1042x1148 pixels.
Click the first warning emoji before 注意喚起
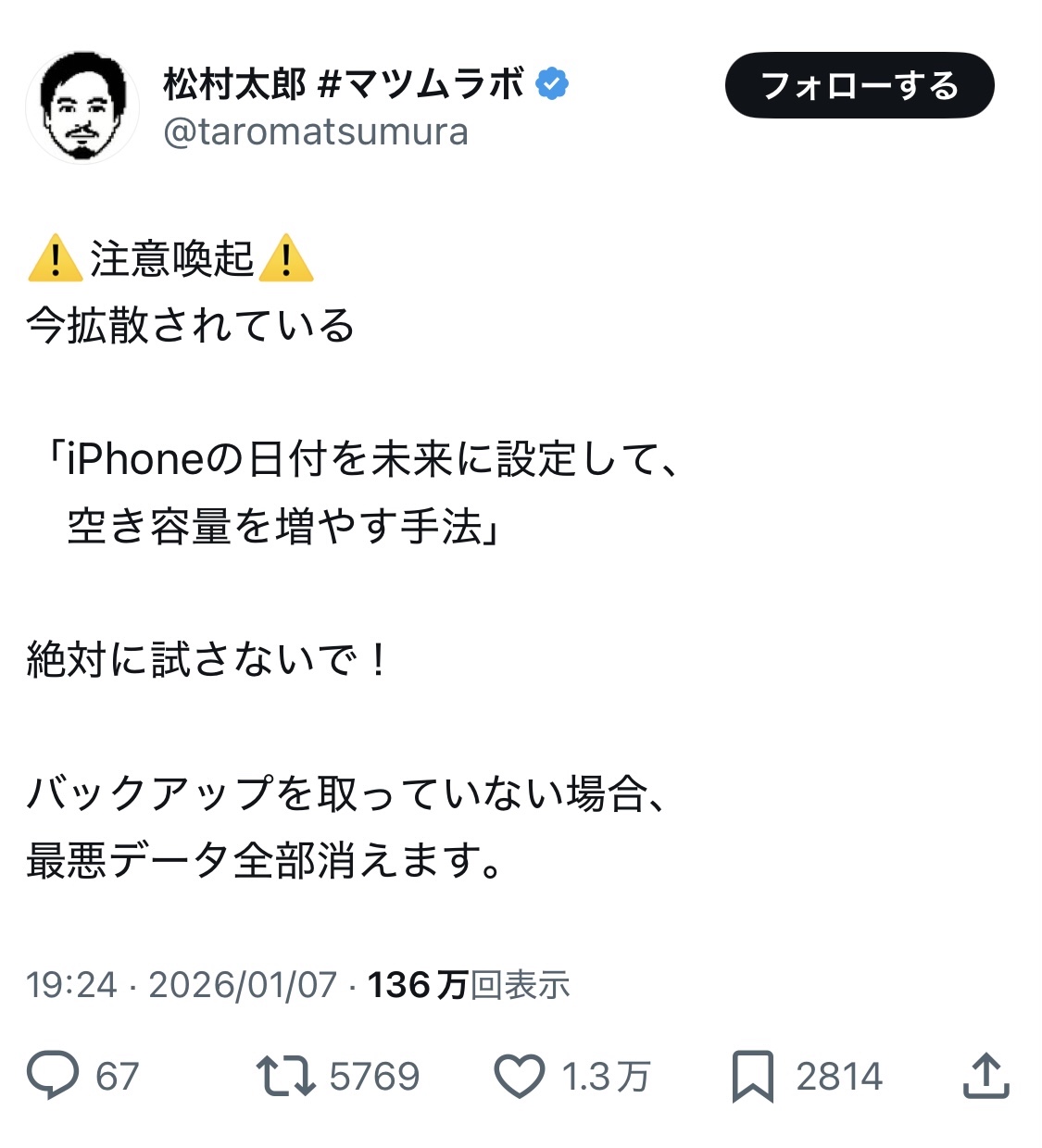pos(56,258)
